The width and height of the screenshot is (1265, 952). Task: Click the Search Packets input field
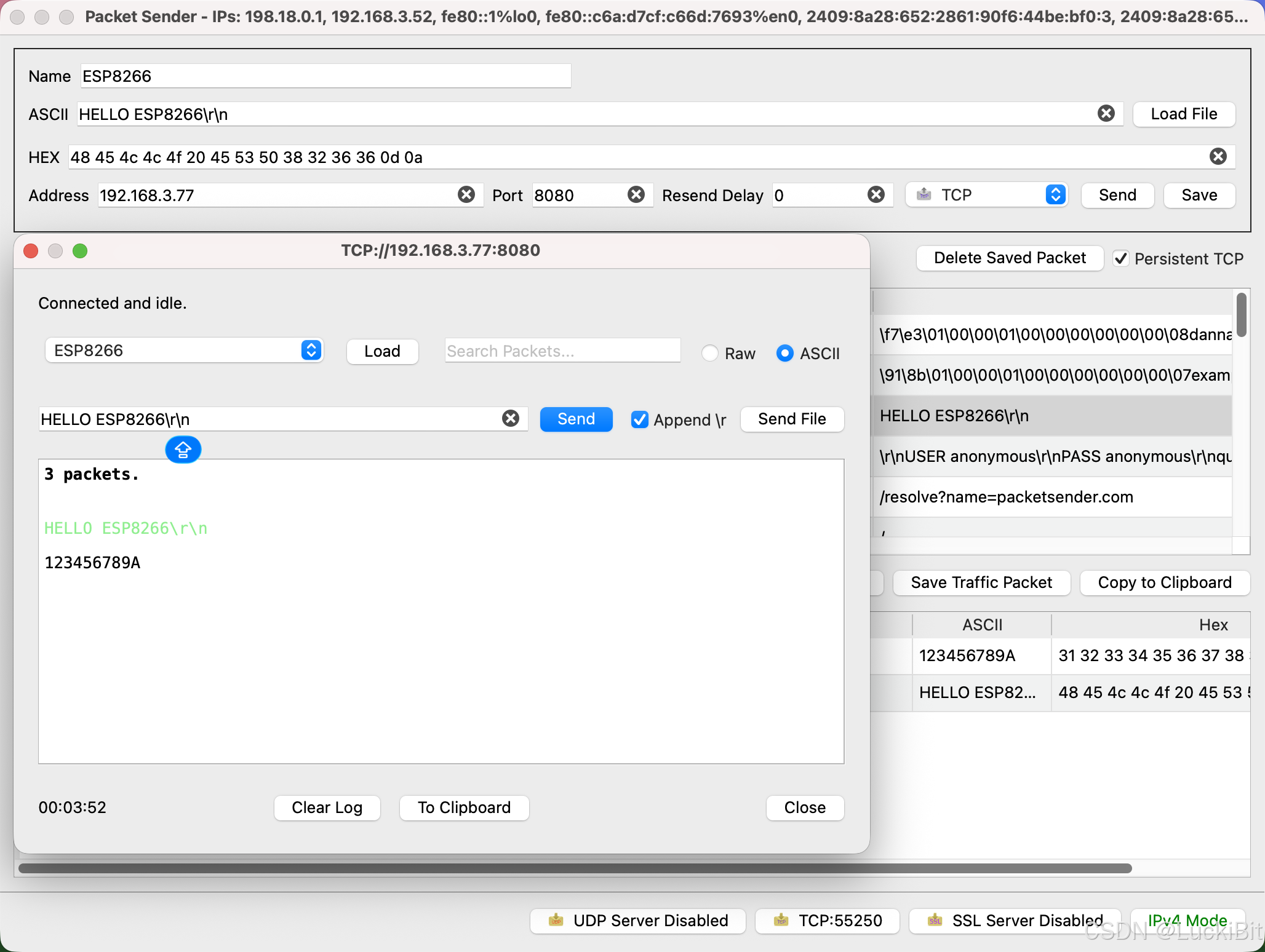pyautogui.click(x=562, y=351)
